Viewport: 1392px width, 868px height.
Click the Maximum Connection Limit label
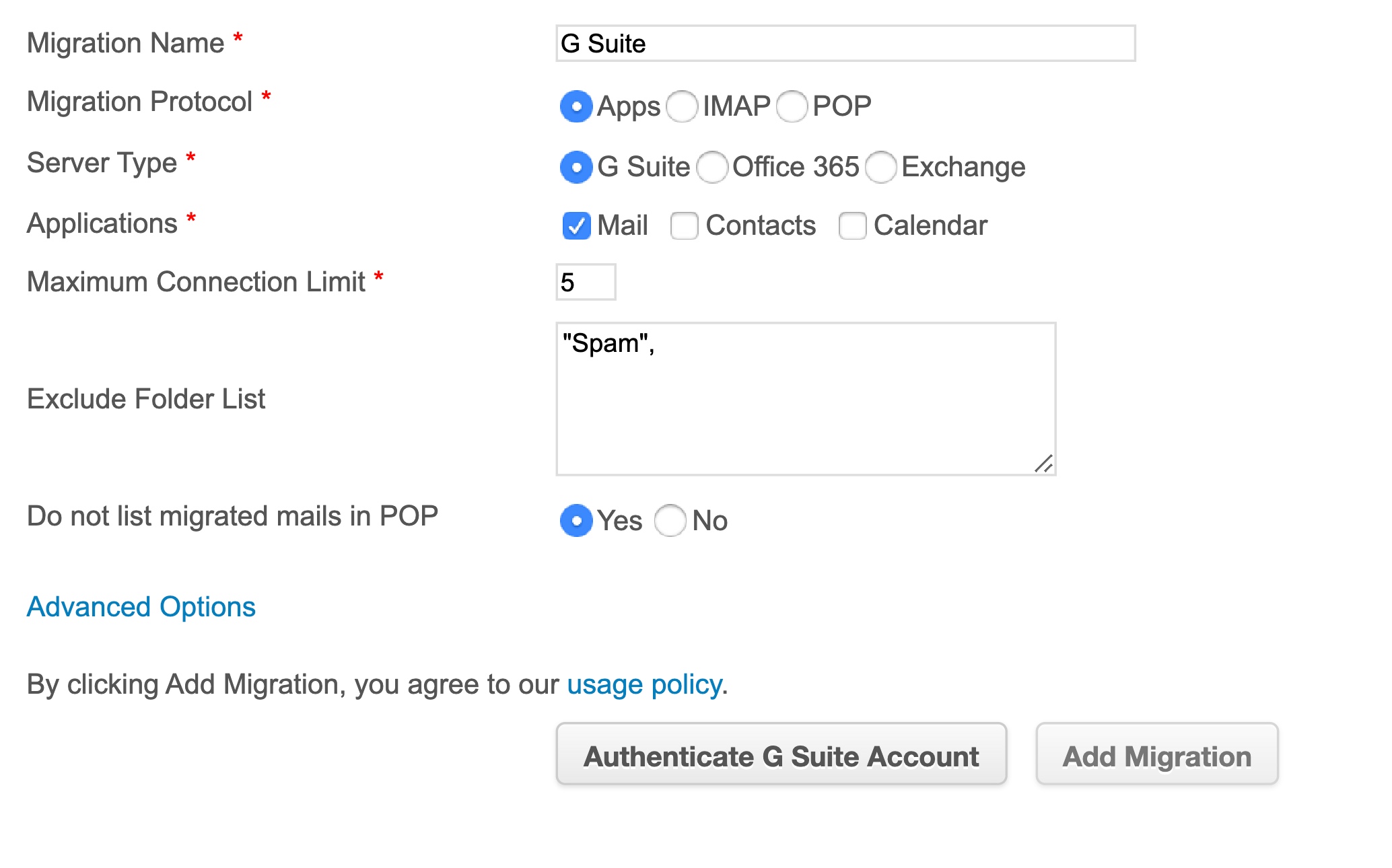[x=197, y=282]
